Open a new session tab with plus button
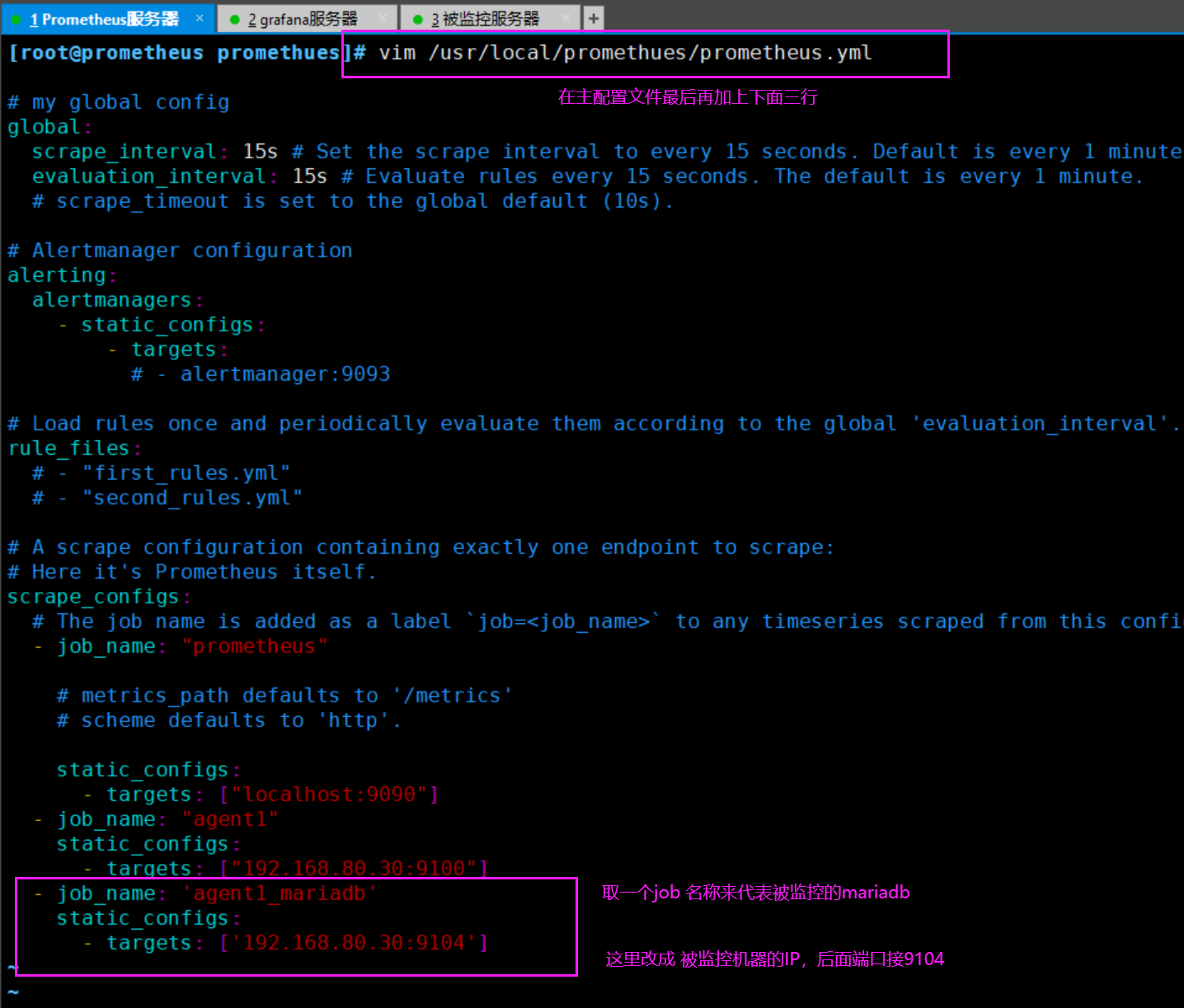The image size is (1184, 1008). pyautogui.click(x=593, y=18)
